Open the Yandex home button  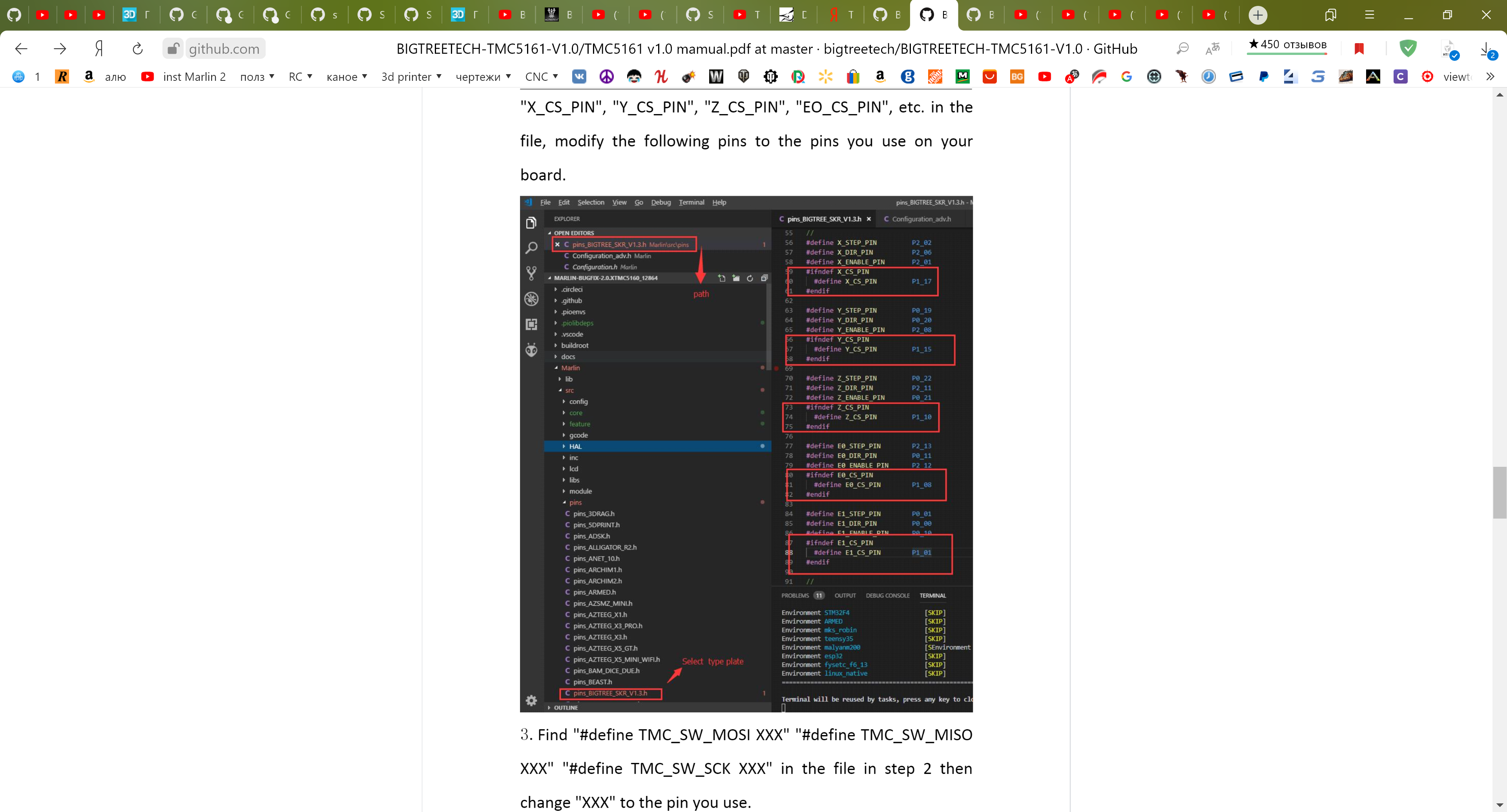click(99, 49)
